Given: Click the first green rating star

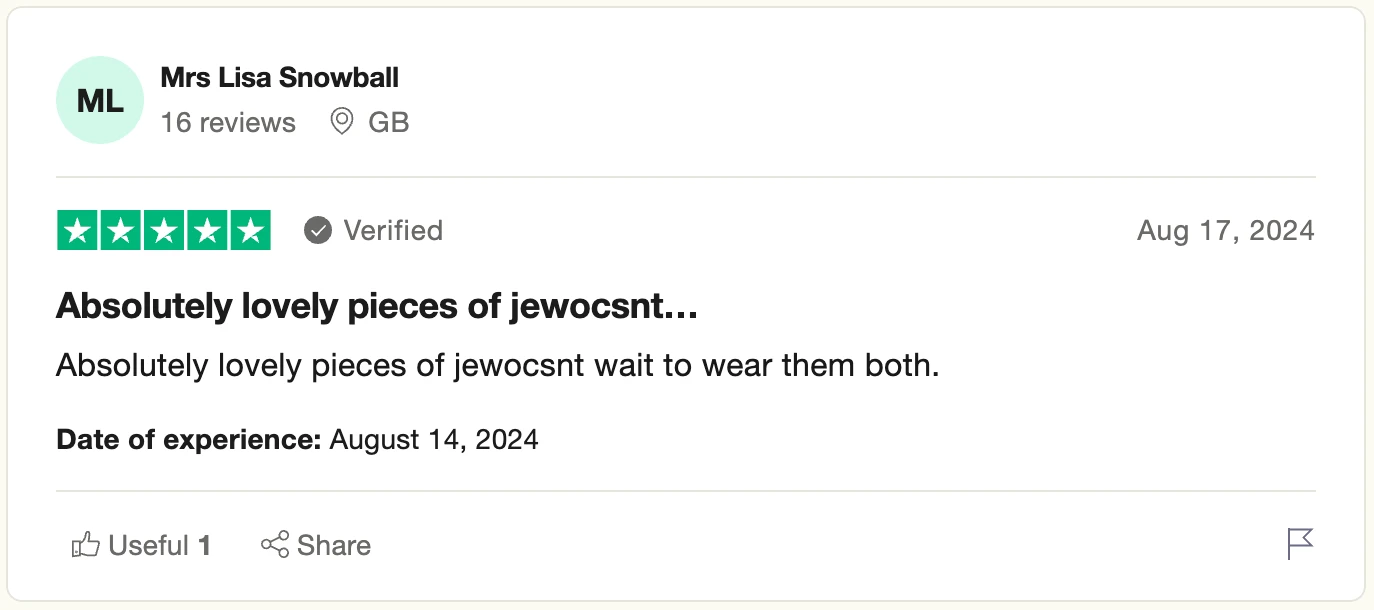Looking at the screenshot, I should click(x=78, y=231).
